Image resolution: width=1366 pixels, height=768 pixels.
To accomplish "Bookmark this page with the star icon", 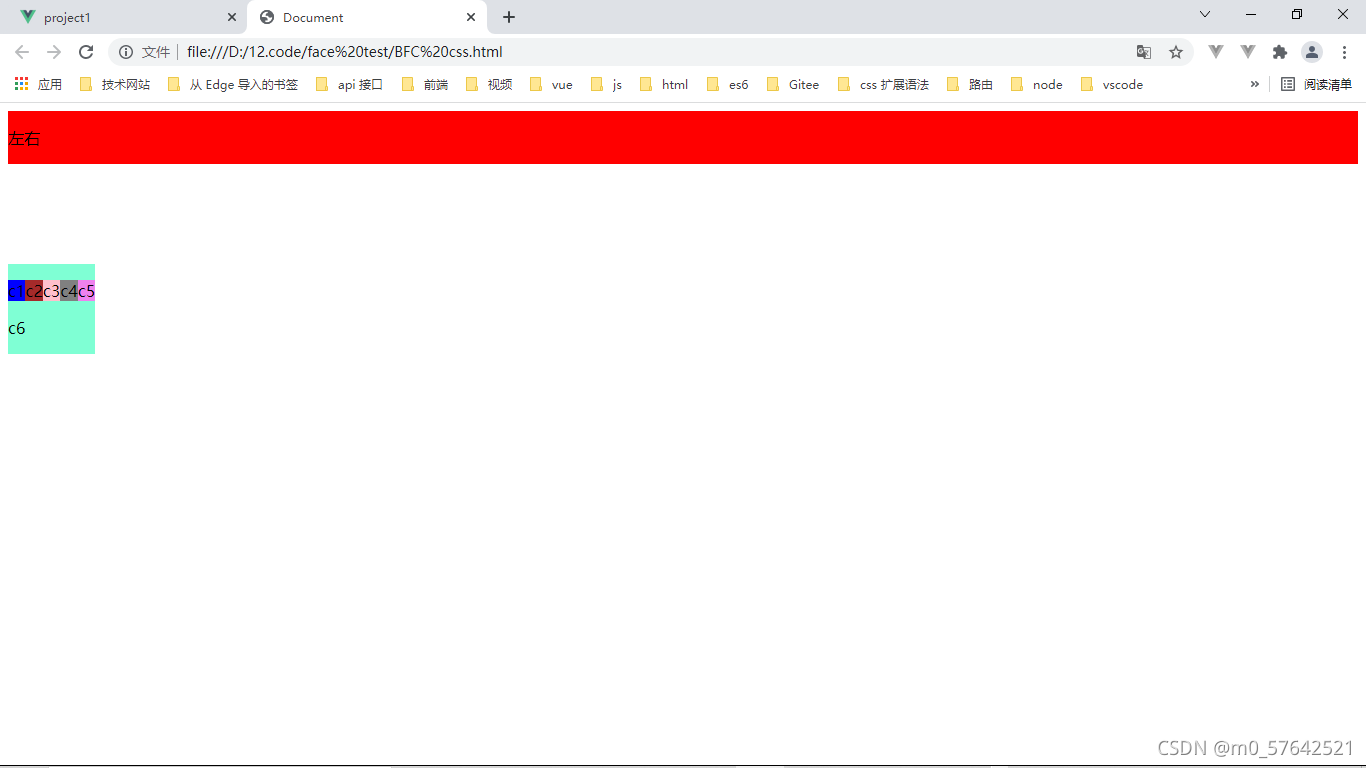I will (1176, 51).
